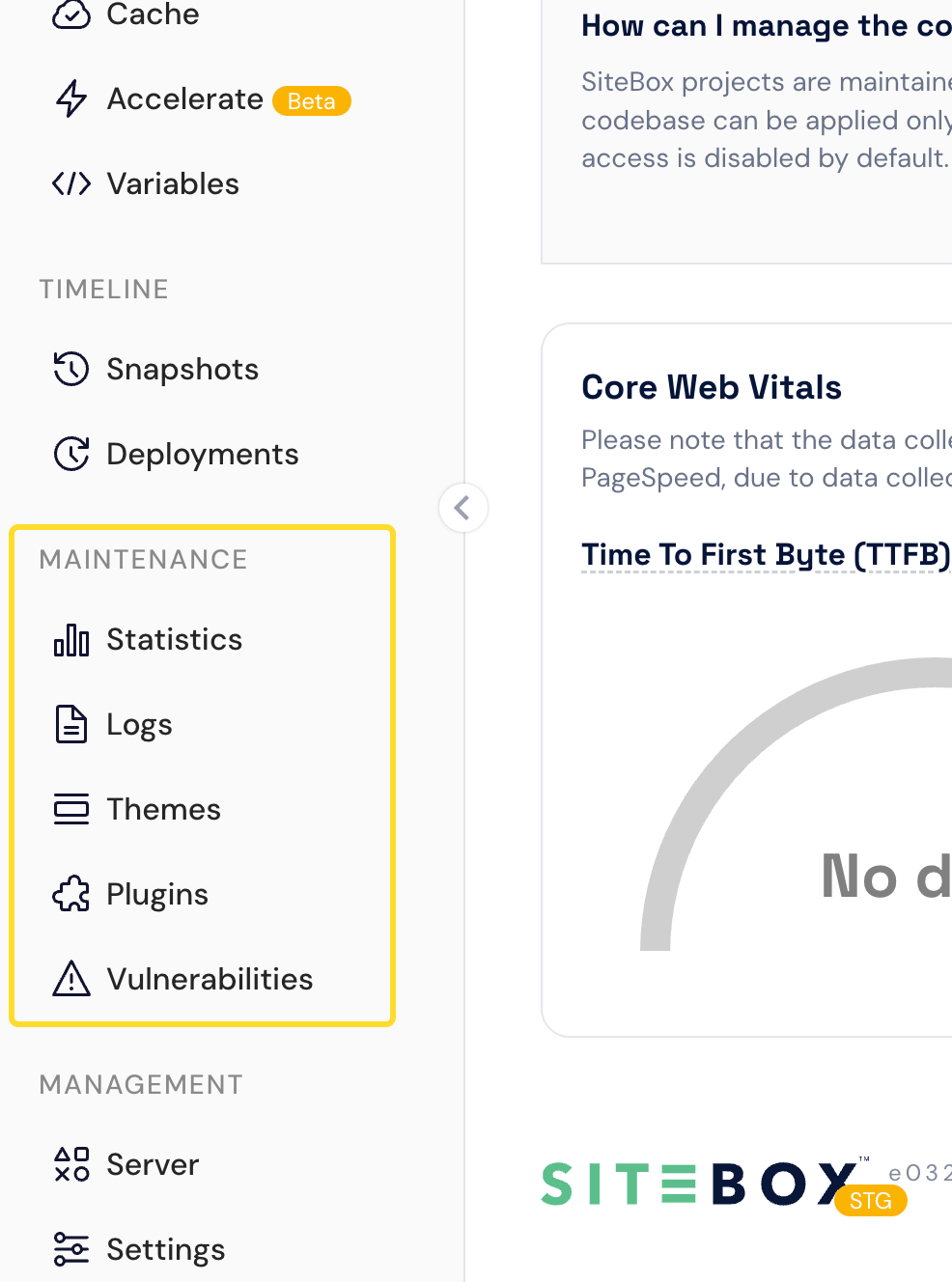Click the Logs document icon
The height and width of the screenshot is (1282, 952).
[x=71, y=724]
